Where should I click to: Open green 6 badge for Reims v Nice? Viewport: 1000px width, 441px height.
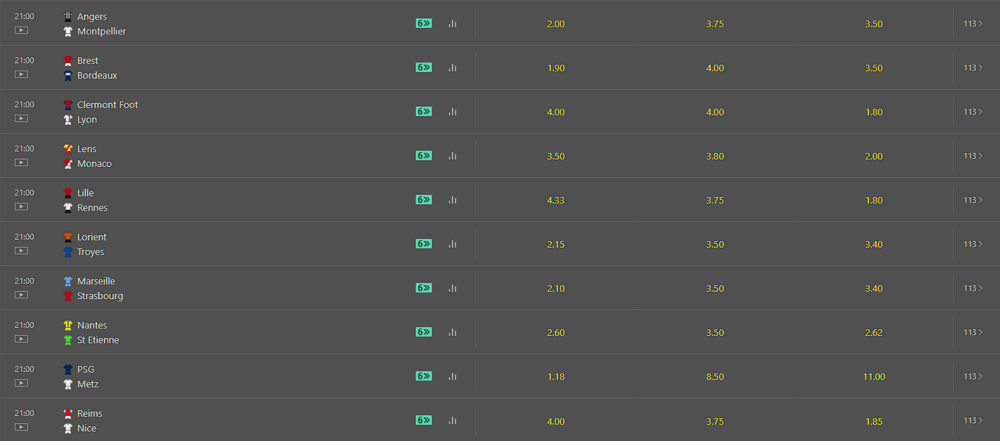[x=424, y=420]
